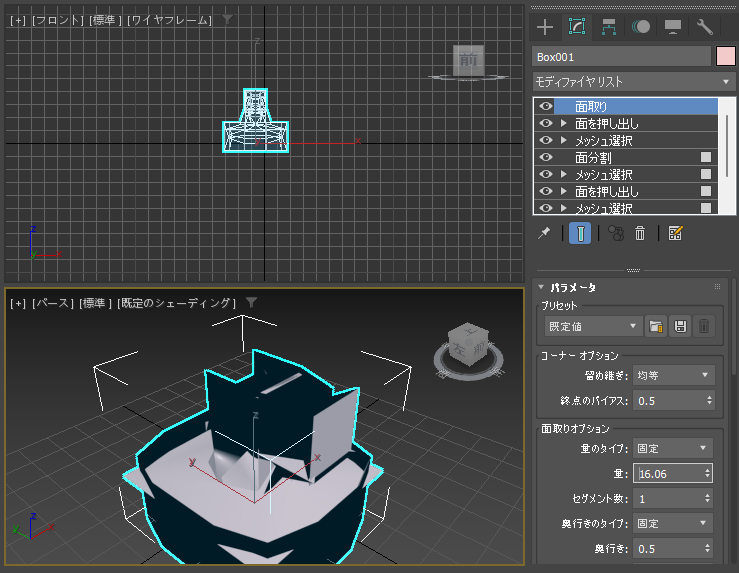Screen dimensions: 739x573
Task: Open the プリセット 既定値 dropdown
Action: (593, 326)
